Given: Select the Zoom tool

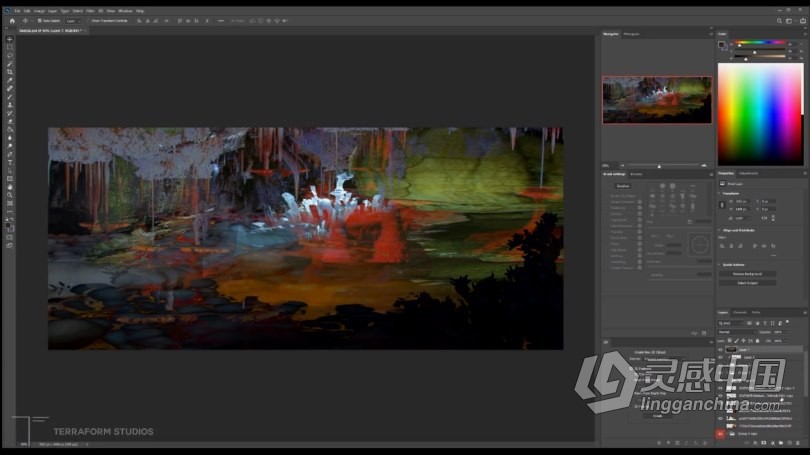Looking at the screenshot, I should pyautogui.click(x=10, y=195).
